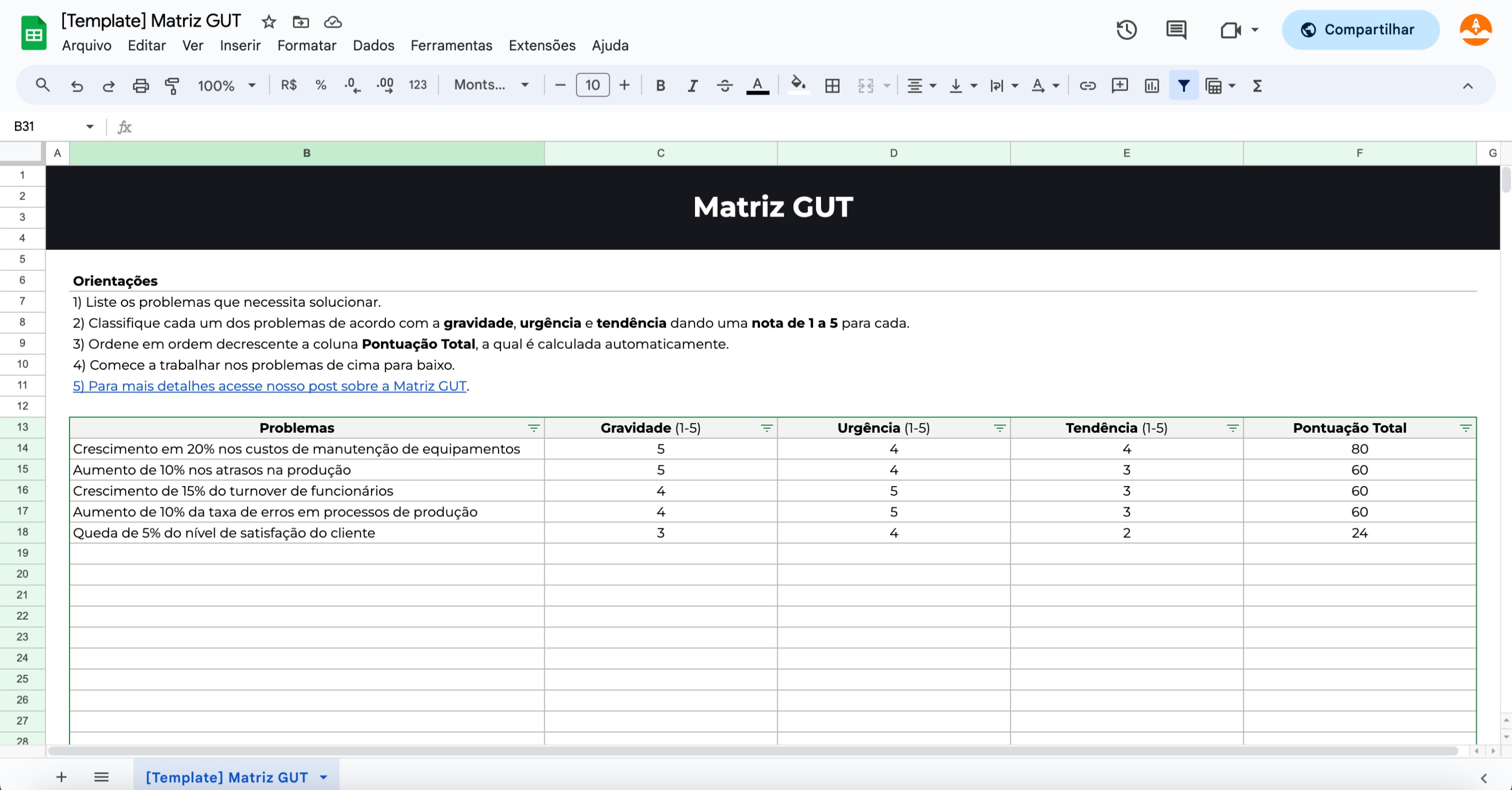Undo the last action
The width and height of the screenshot is (1512, 790).
77,86
